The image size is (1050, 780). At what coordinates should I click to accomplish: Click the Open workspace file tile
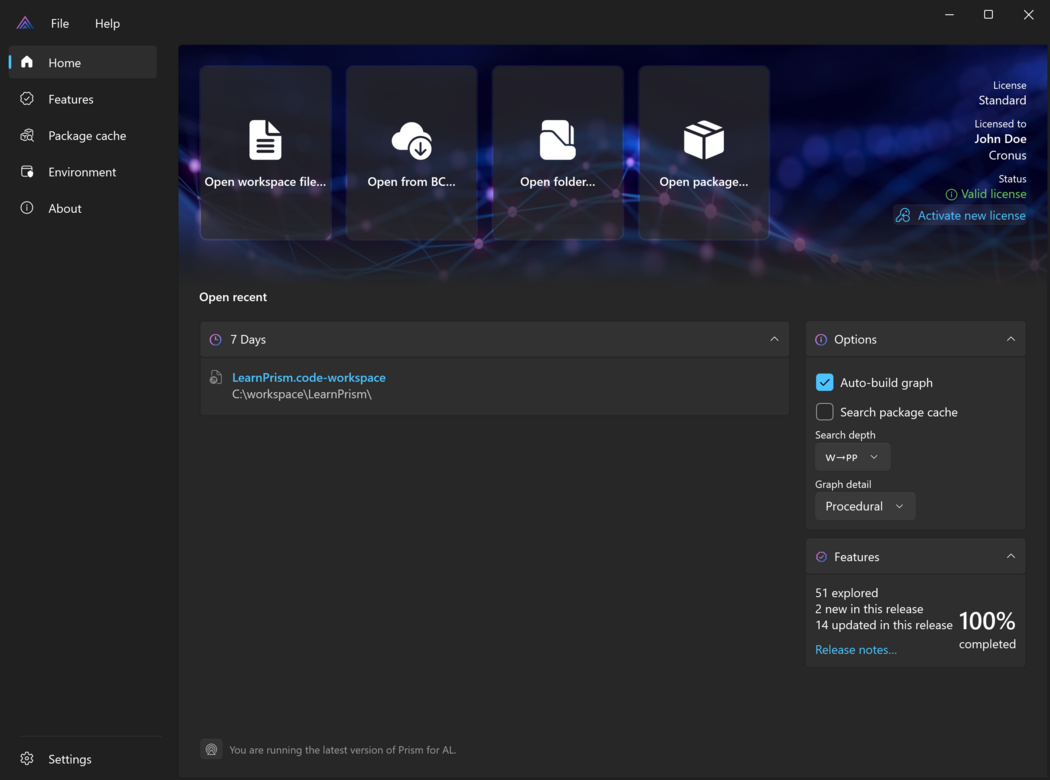pyautogui.click(x=265, y=153)
